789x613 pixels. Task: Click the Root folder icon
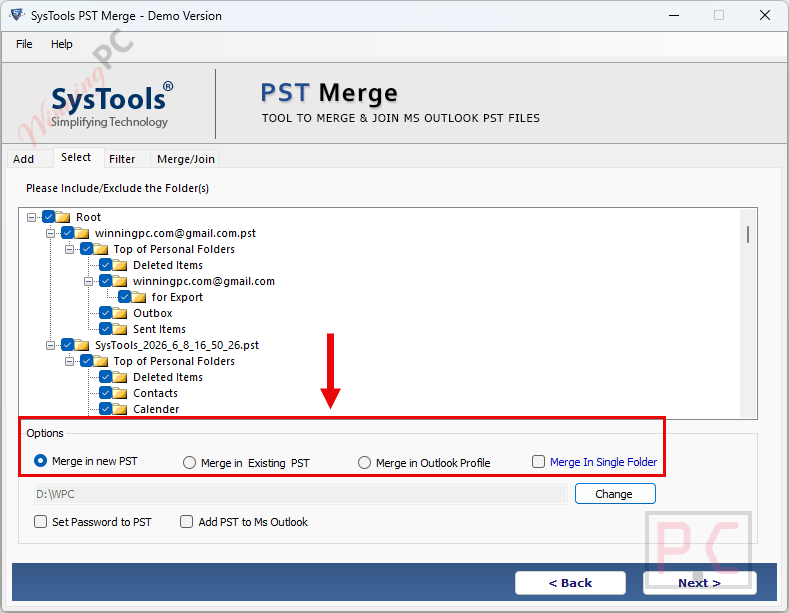(x=63, y=217)
